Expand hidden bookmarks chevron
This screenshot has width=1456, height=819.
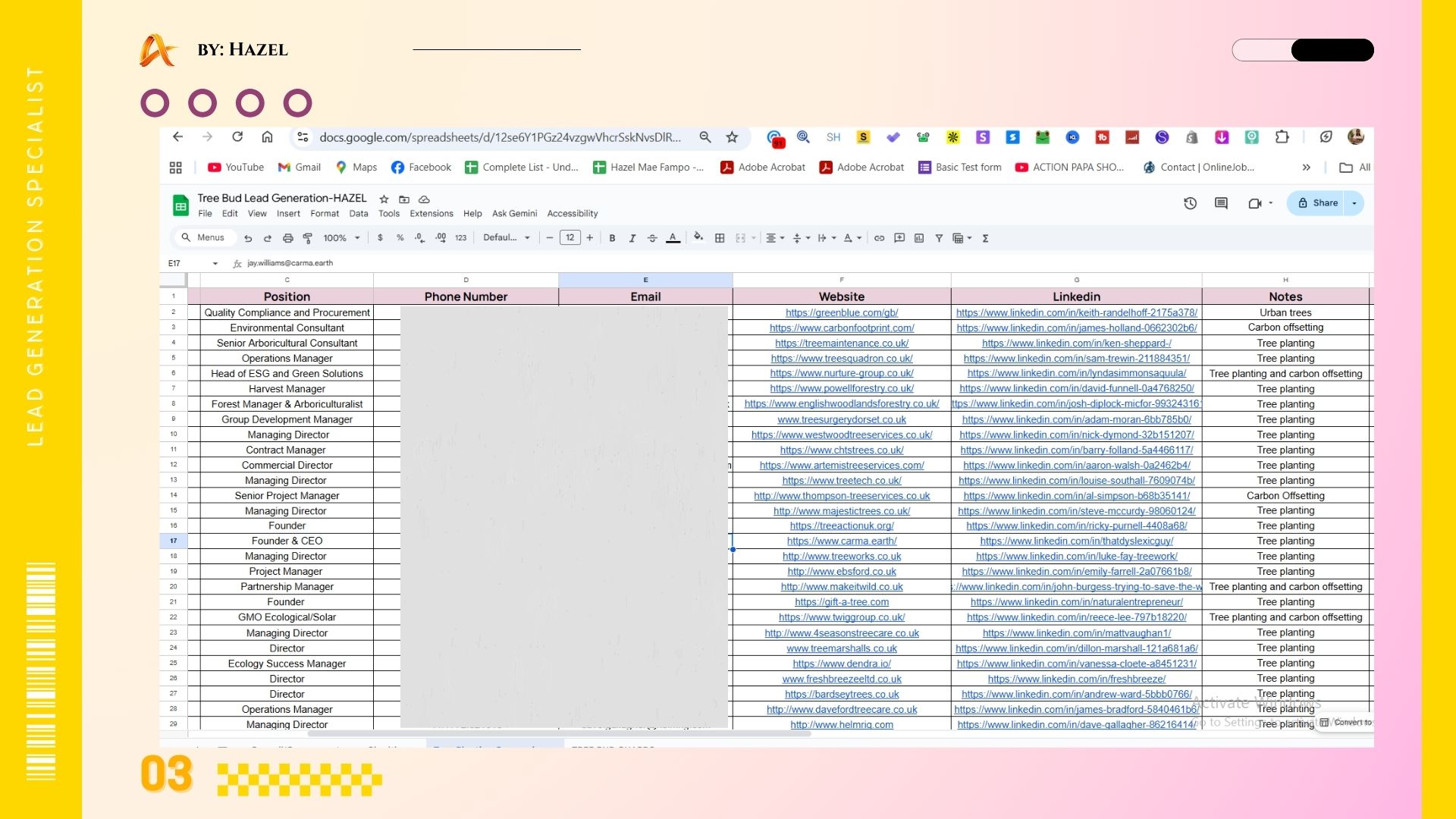point(1306,168)
